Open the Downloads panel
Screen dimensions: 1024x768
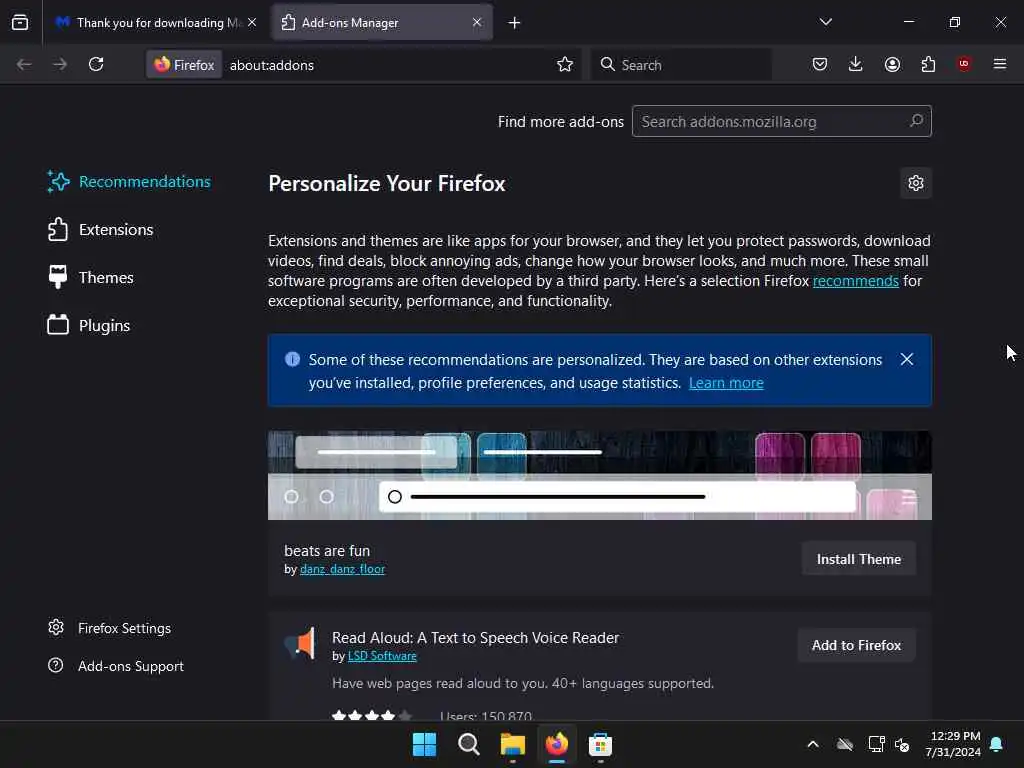click(856, 64)
